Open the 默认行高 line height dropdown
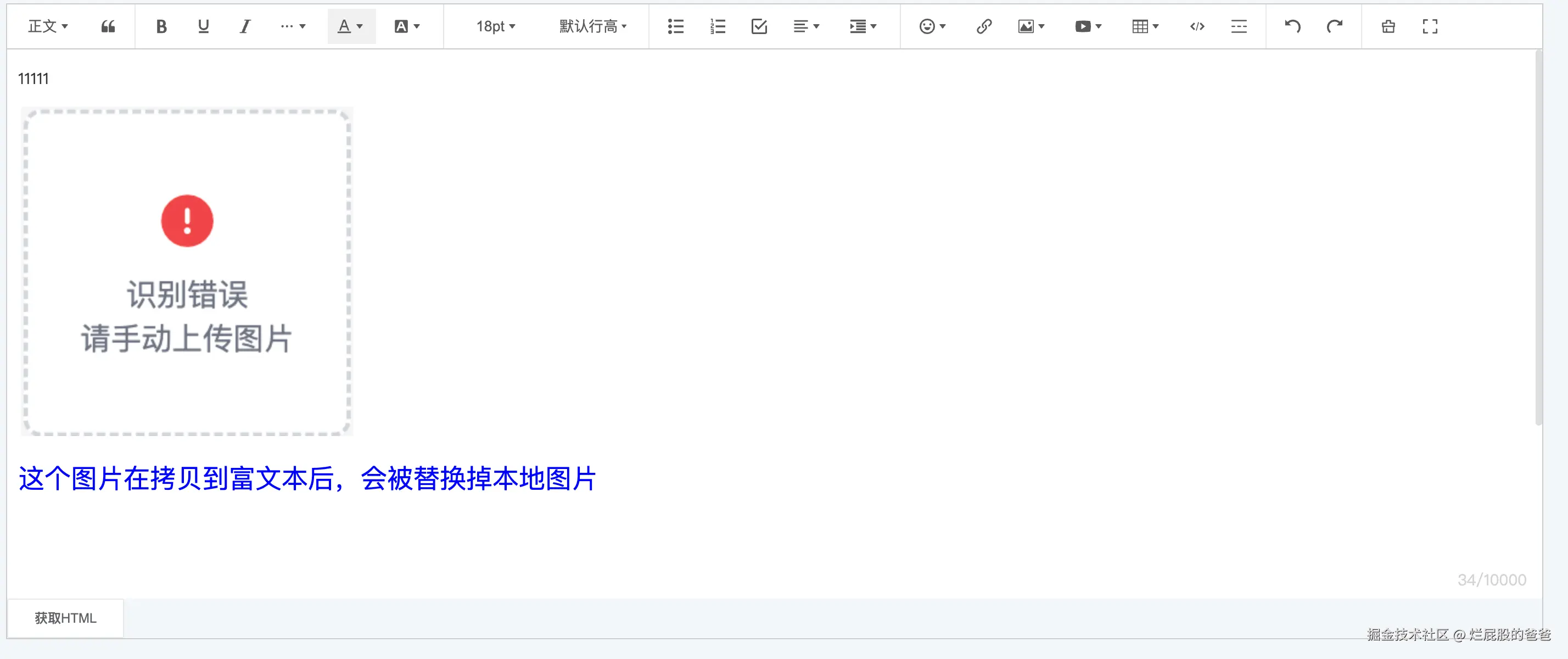Screen dimensions: 1568x659 (593, 26)
